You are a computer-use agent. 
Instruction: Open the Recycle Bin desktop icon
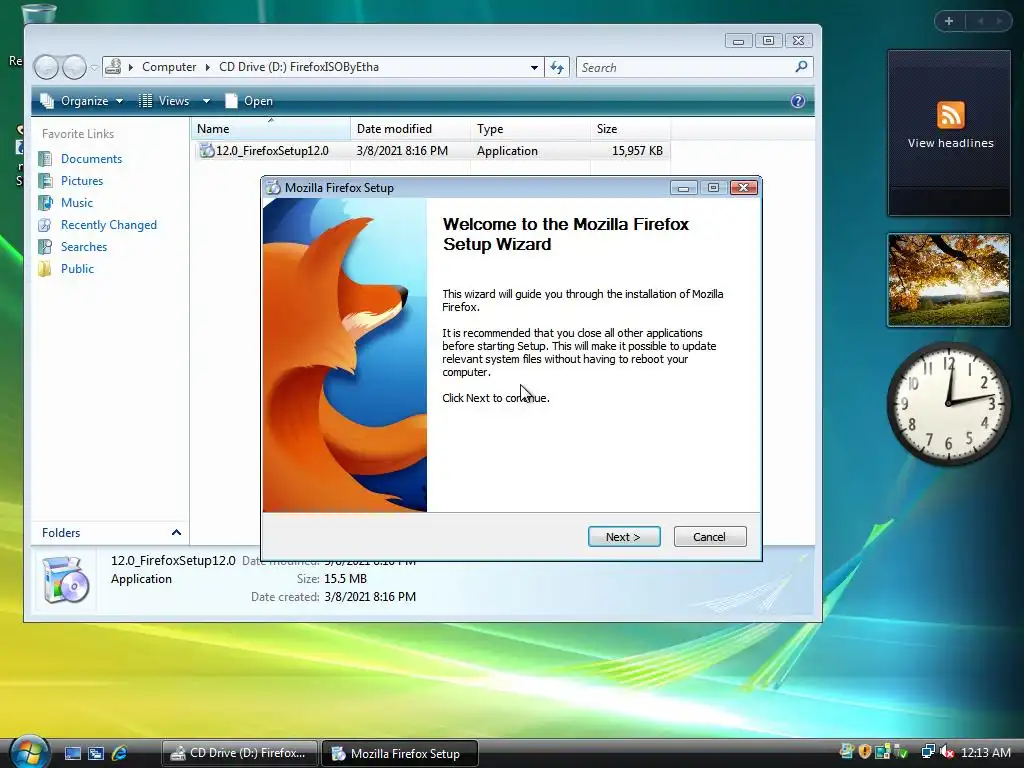pyautogui.click(x=39, y=13)
